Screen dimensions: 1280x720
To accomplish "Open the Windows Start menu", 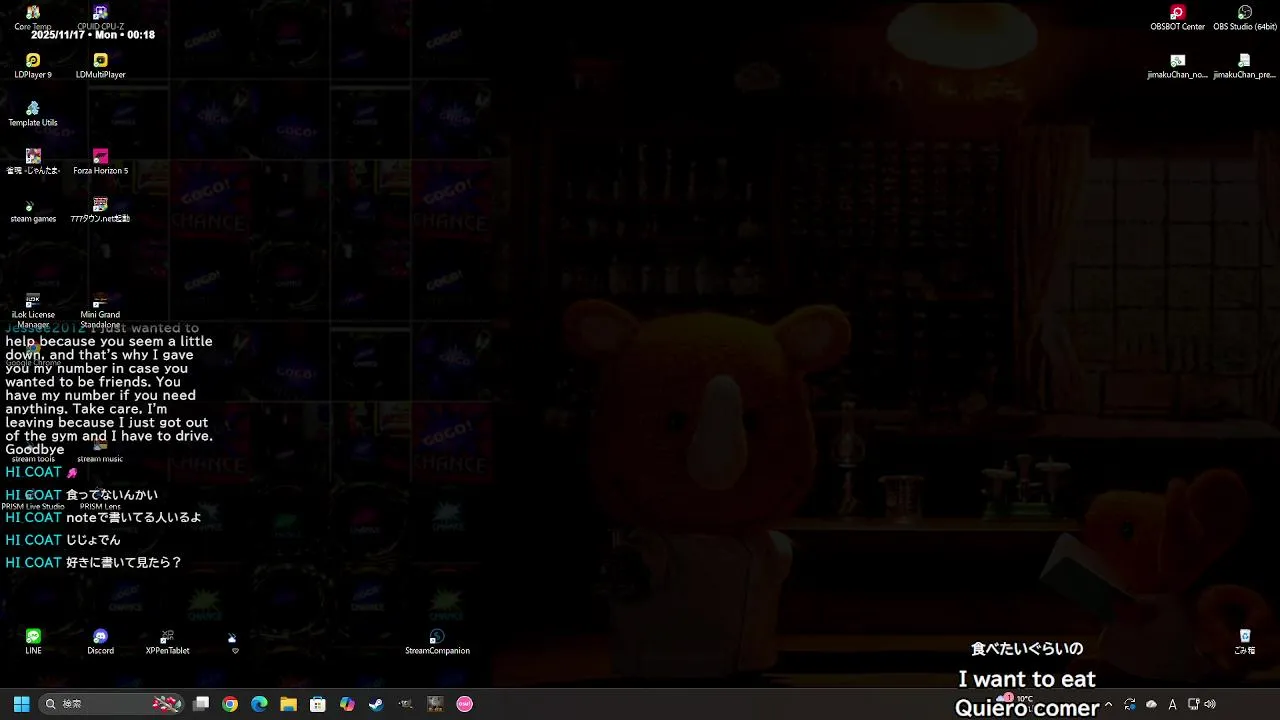I will coord(21,704).
